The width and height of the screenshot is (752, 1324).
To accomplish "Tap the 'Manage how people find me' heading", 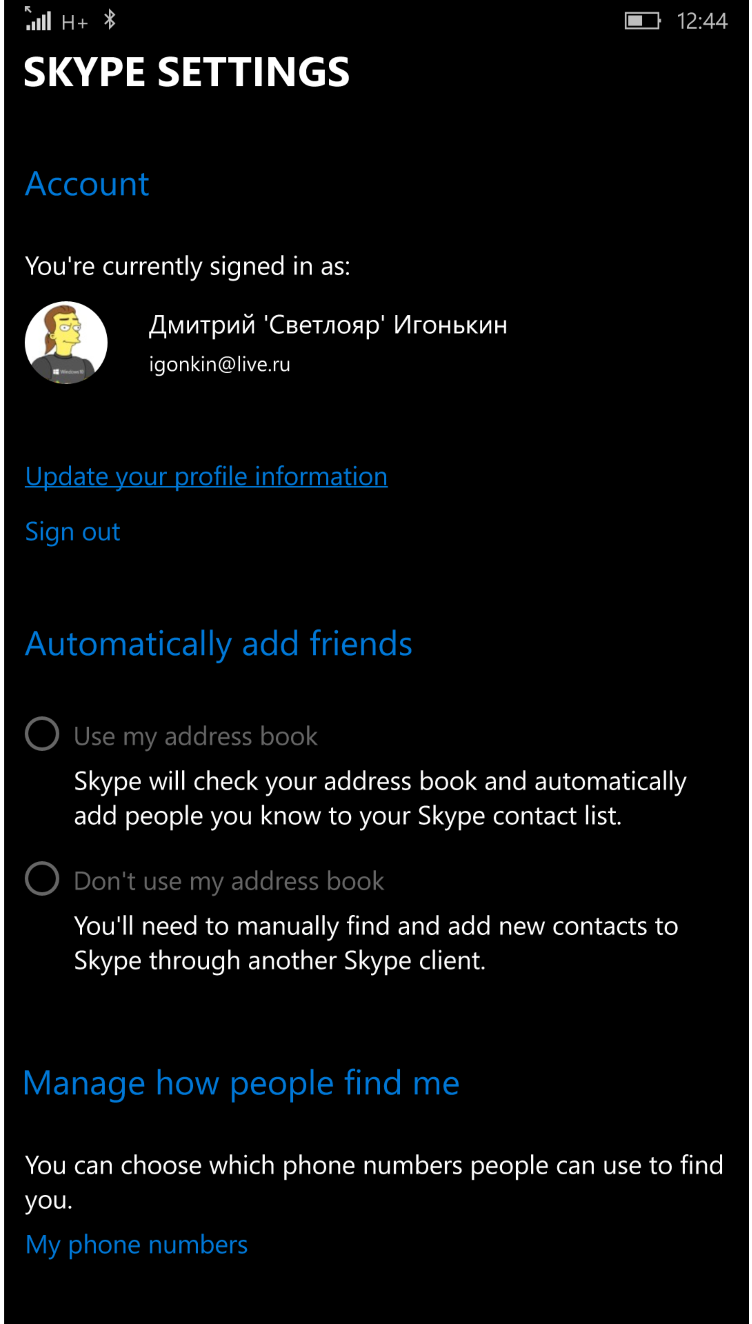I will click(x=241, y=1083).
